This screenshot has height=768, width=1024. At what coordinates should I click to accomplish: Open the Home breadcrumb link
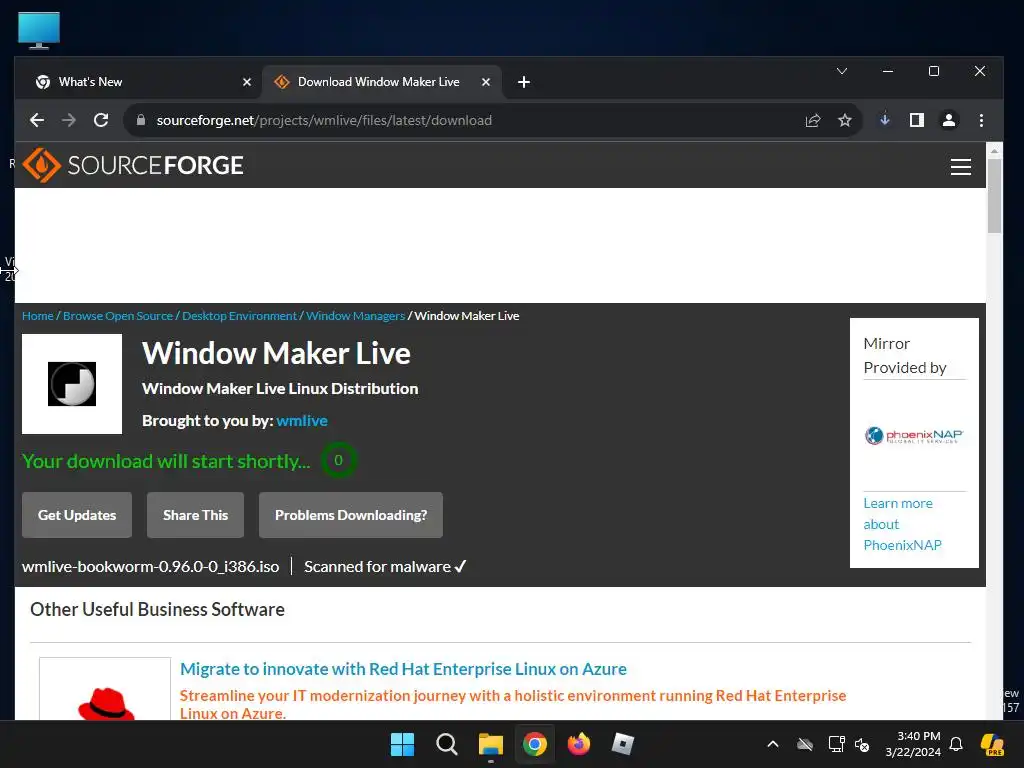pyautogui.click(x=38, y=316)
